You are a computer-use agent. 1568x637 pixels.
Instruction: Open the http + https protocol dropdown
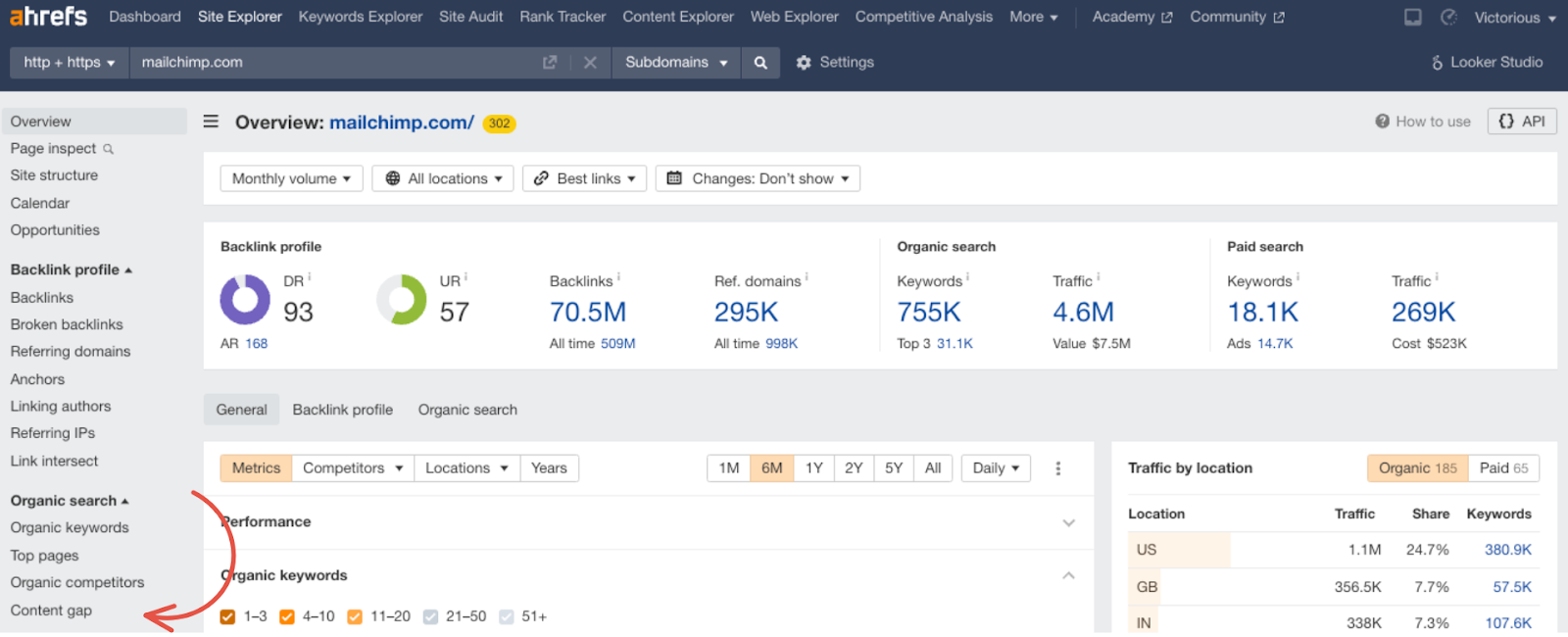(69, 63)
